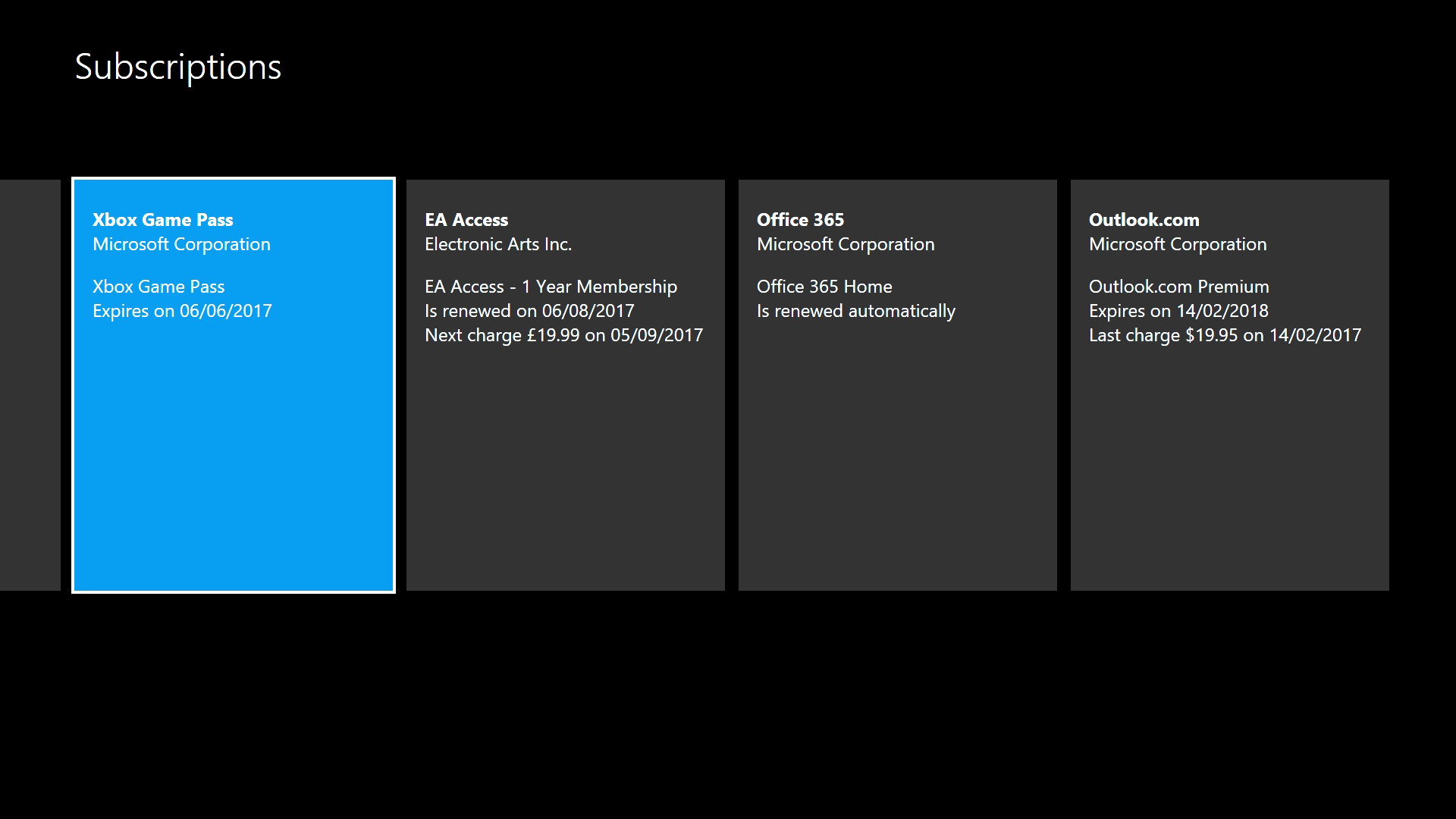Click the 'Xbox Game Pass' bold title
The width and height of the screenshot is (1456, 819).
click(x=163, y=220)
